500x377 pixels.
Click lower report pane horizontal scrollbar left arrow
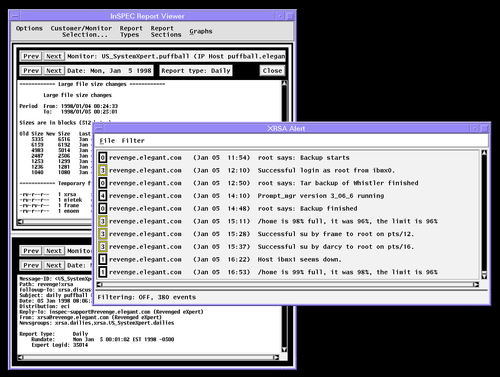click(x=21, y=357)
